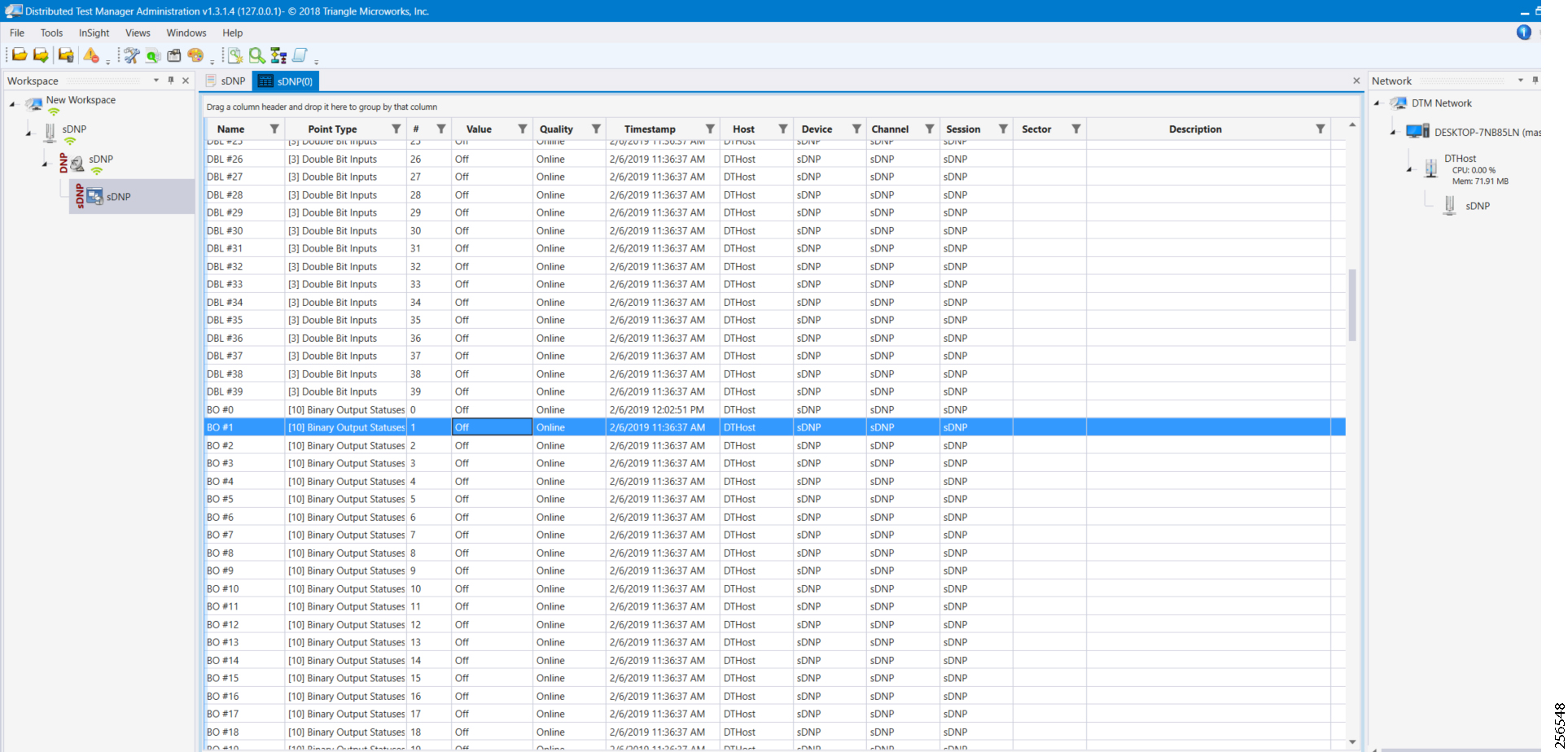Collapse DTM Network tree node
Screen dimensions: 1568x752
1377,103
